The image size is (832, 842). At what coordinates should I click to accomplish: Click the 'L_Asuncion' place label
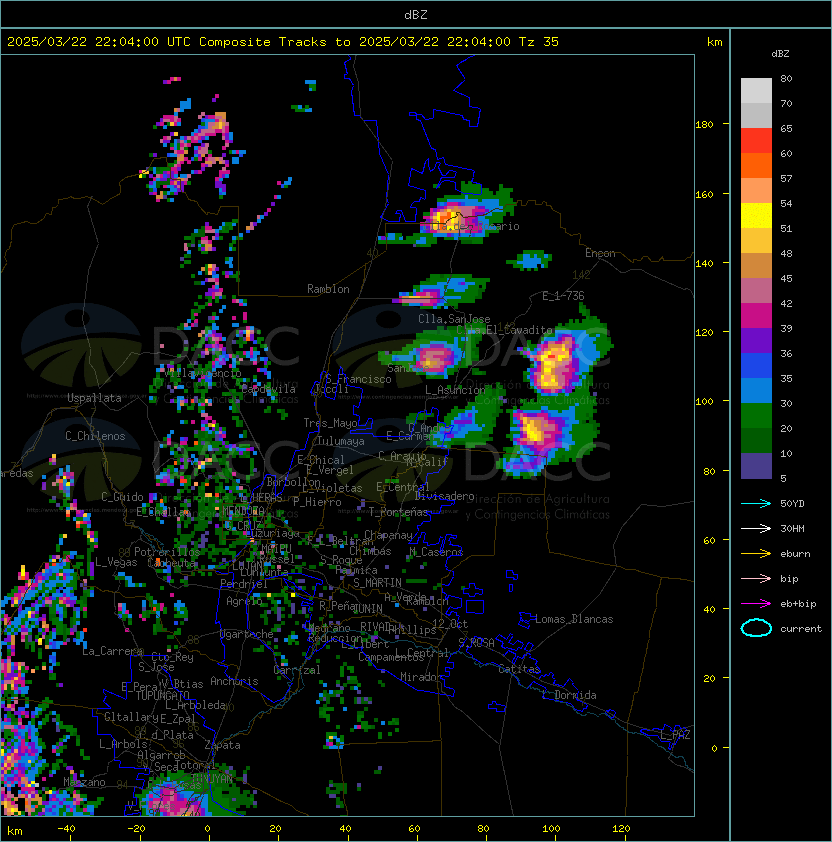[x=455, y=390]
